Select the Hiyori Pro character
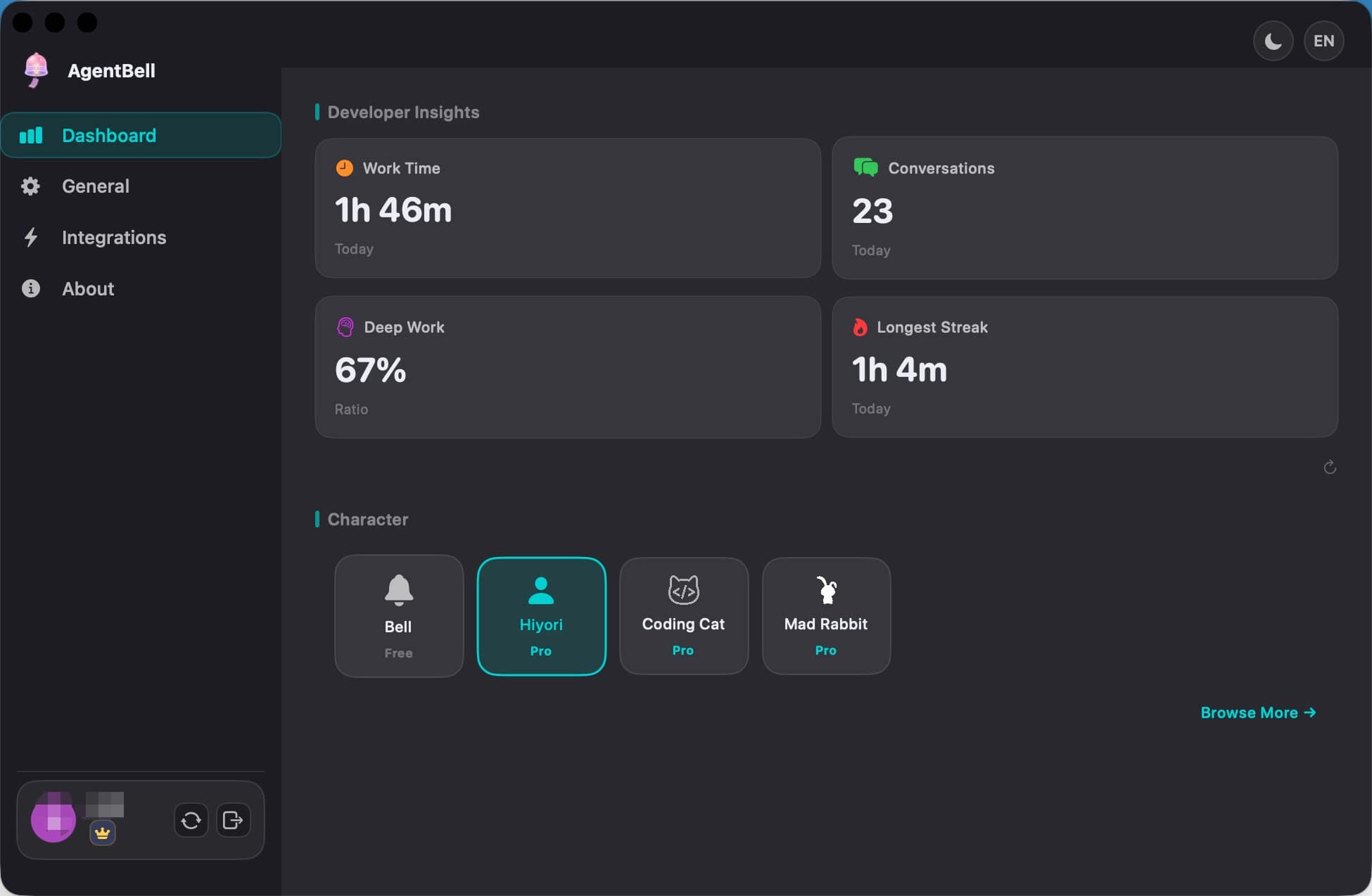The image size is (1372, 896). (x=541, y=616)
